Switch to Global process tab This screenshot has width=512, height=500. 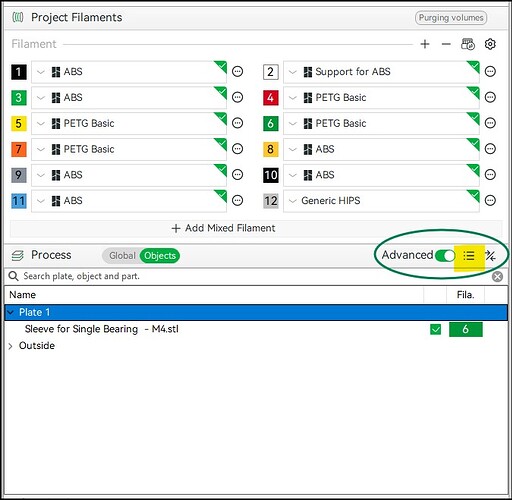point(122,256)
